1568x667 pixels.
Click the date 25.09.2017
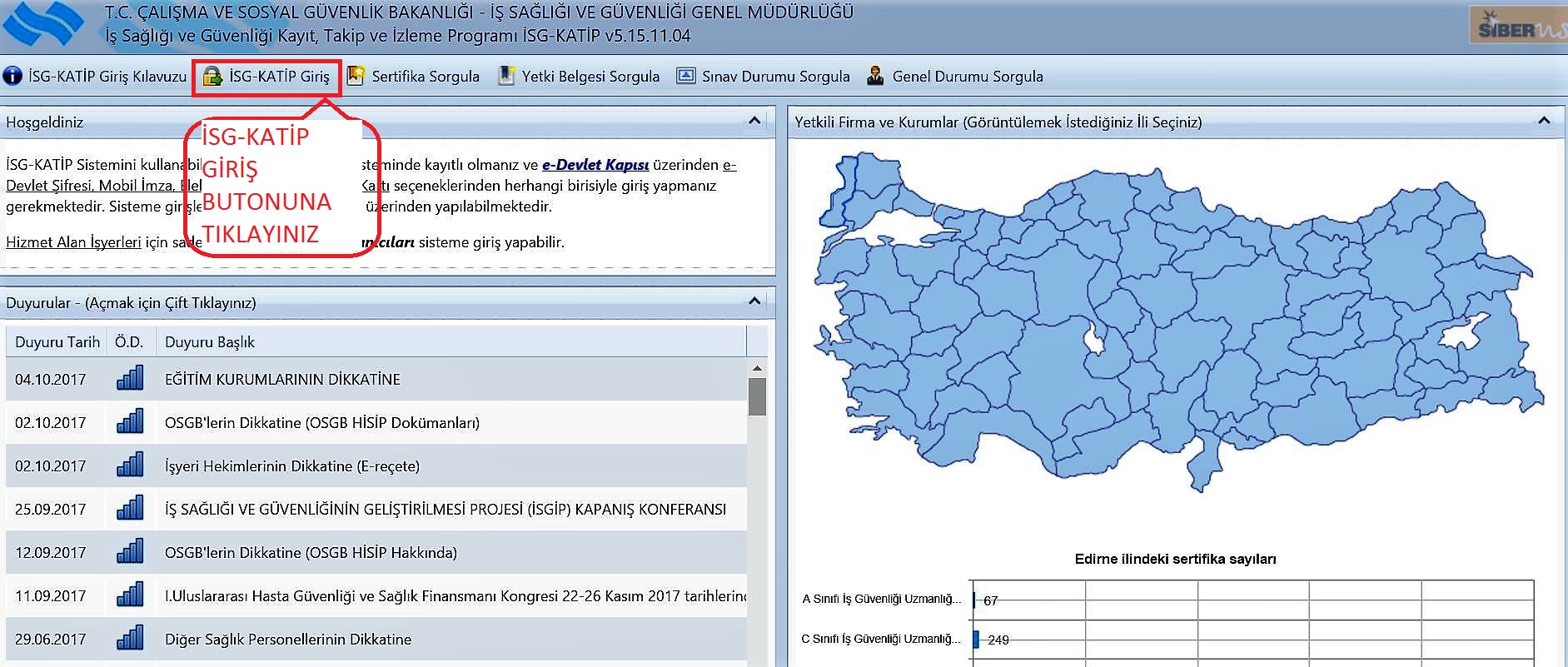pos(51,510)
